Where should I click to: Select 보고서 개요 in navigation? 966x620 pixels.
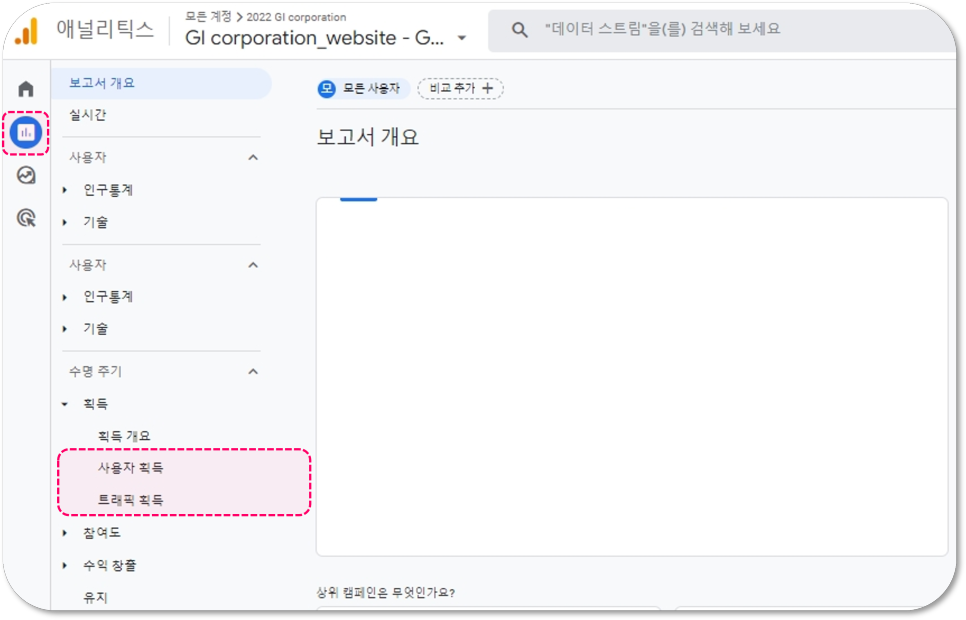[161, 83]
